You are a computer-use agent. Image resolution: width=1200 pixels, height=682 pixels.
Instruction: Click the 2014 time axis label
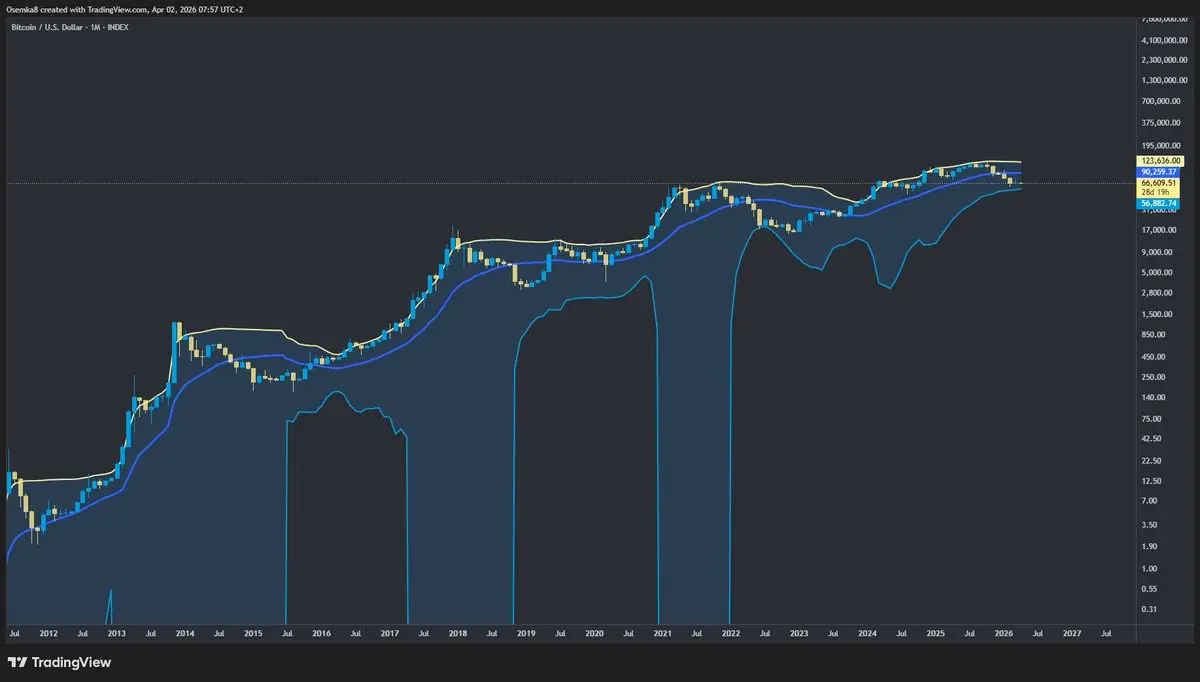pos(185,633)
